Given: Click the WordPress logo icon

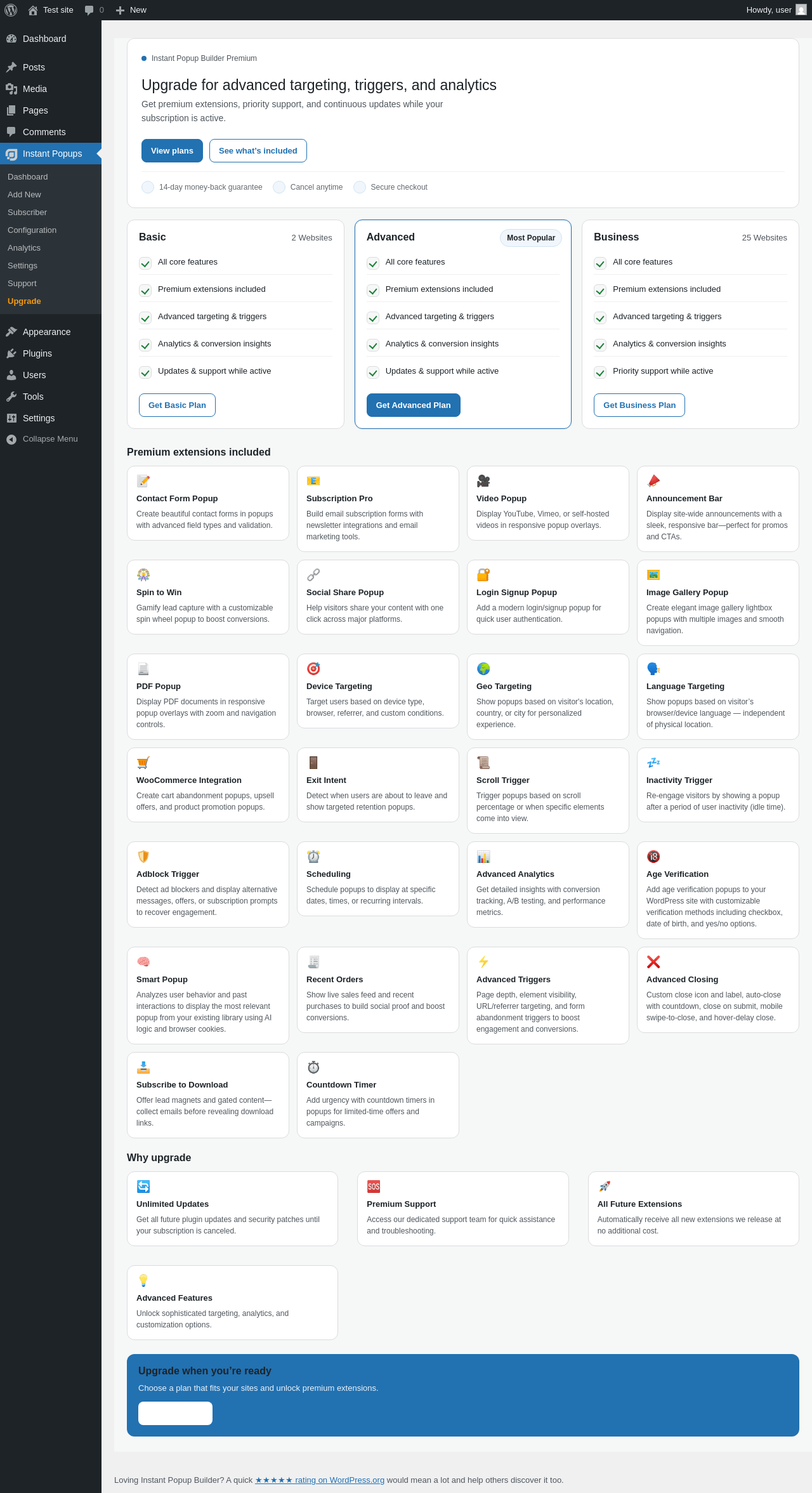Looking at the screenshot, I should (11, 10).
